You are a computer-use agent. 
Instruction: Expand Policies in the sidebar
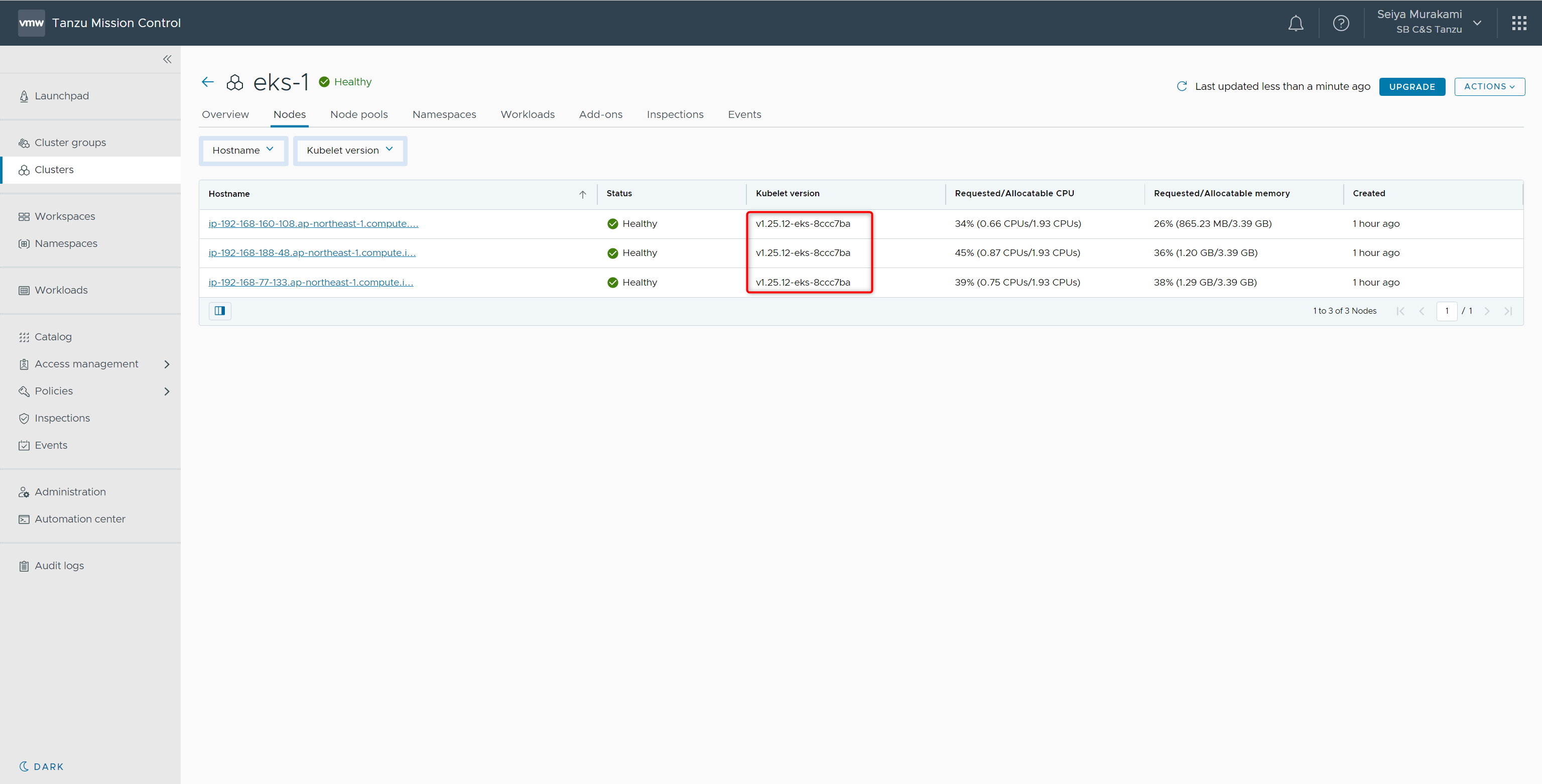[x=167, y=391]
